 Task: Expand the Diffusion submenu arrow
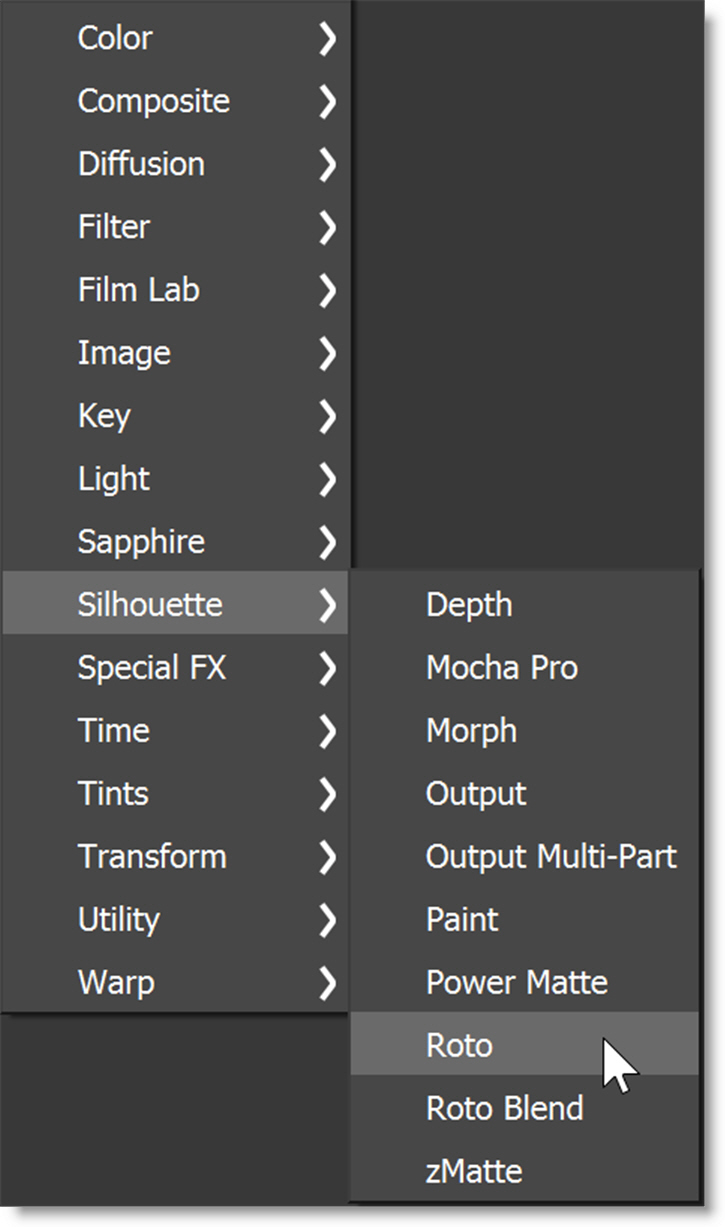[327, 165]
